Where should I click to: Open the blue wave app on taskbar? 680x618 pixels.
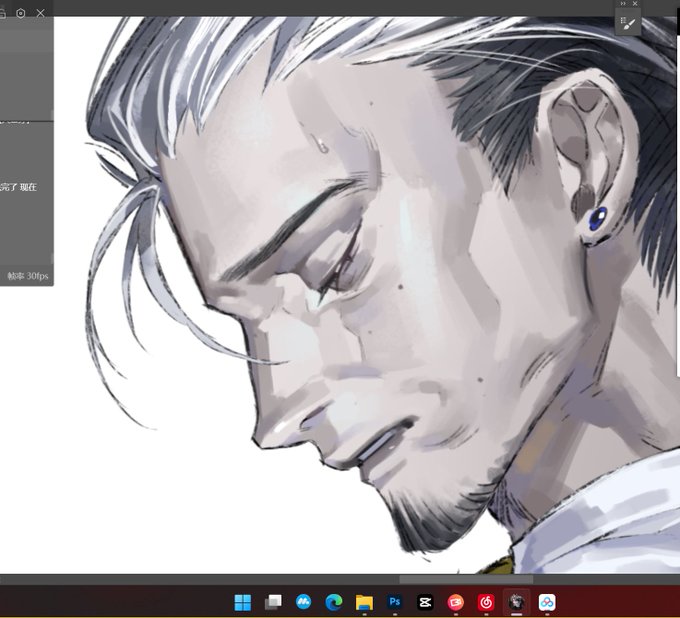tap(303, 602)
